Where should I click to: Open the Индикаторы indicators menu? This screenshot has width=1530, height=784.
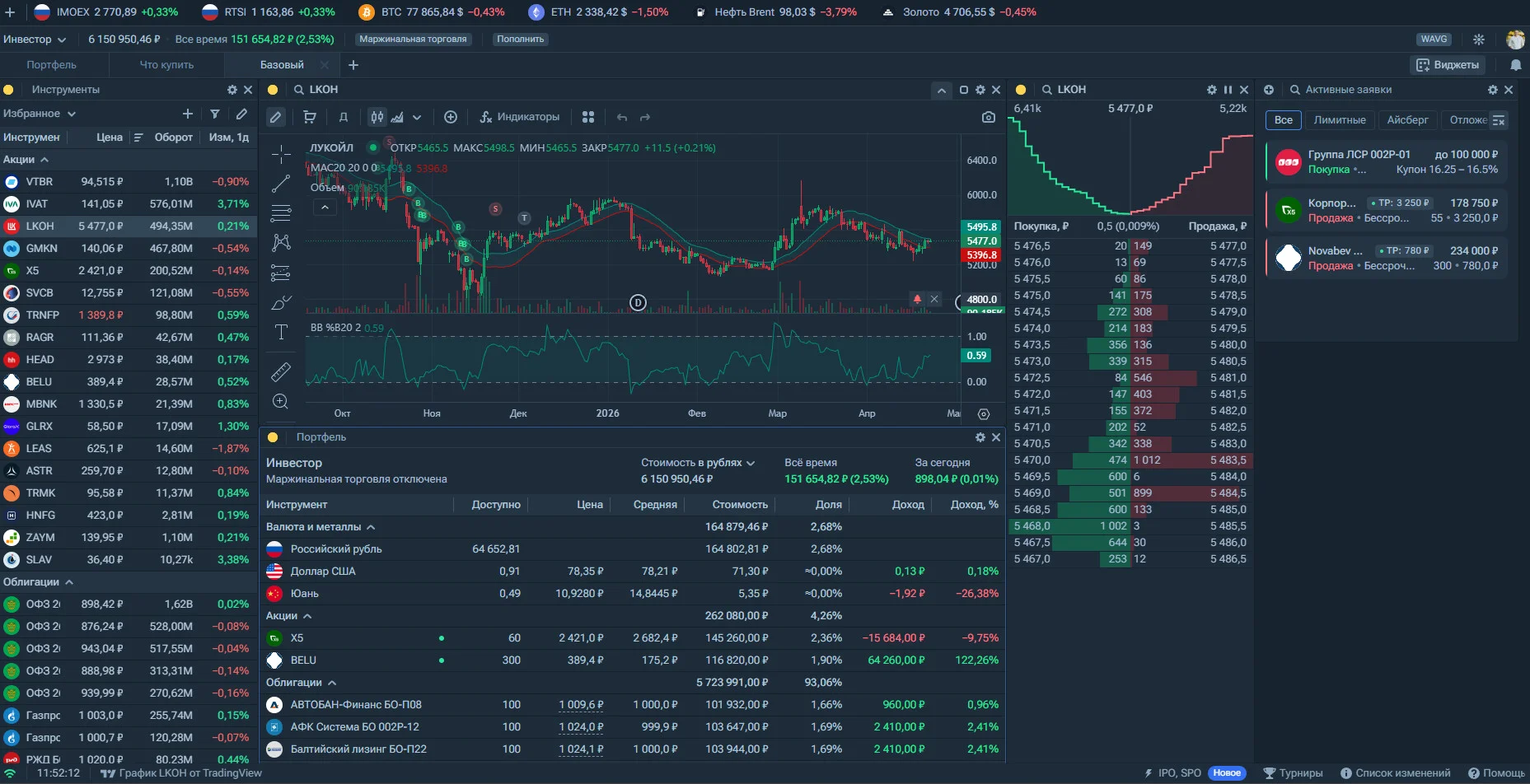(x=520, y=117)
